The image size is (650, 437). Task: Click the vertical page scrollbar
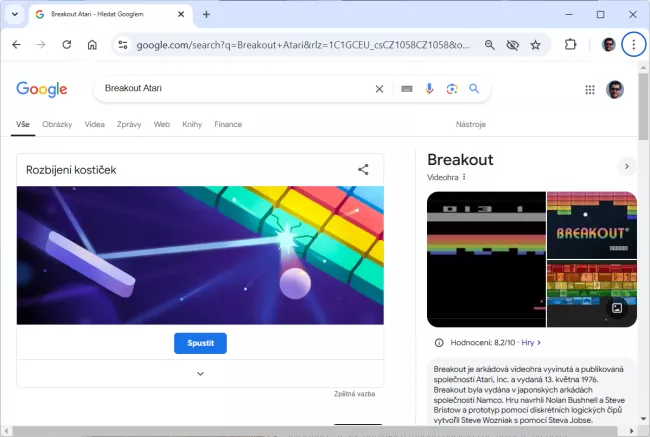[643, 105]
